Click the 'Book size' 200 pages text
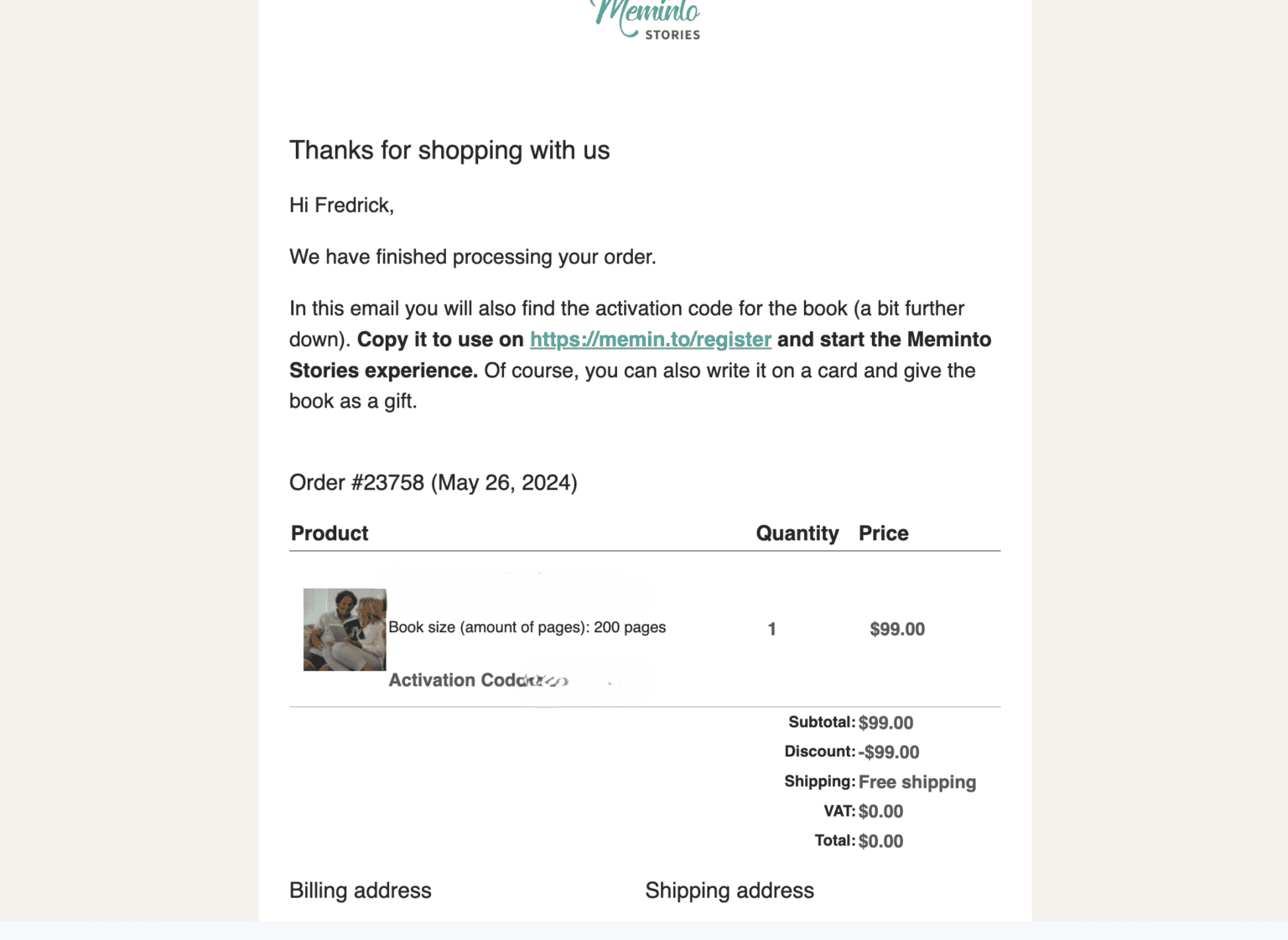Image resolution: width=1288 pixels, height=940 pixels. (527, 627)
